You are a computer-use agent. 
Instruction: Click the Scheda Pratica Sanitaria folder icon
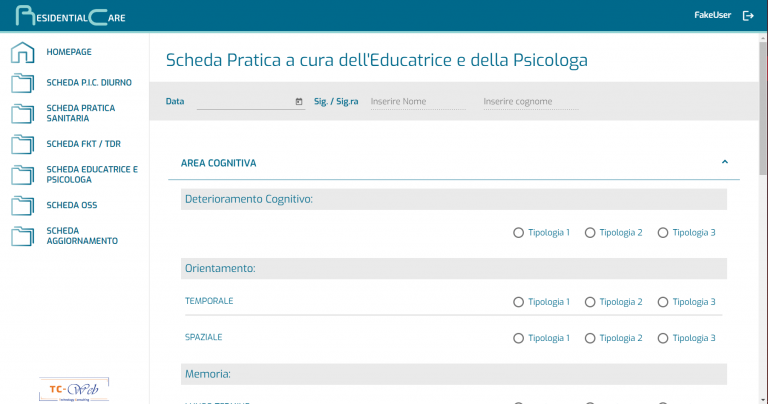pyautogui.click(x=22, y=113)
